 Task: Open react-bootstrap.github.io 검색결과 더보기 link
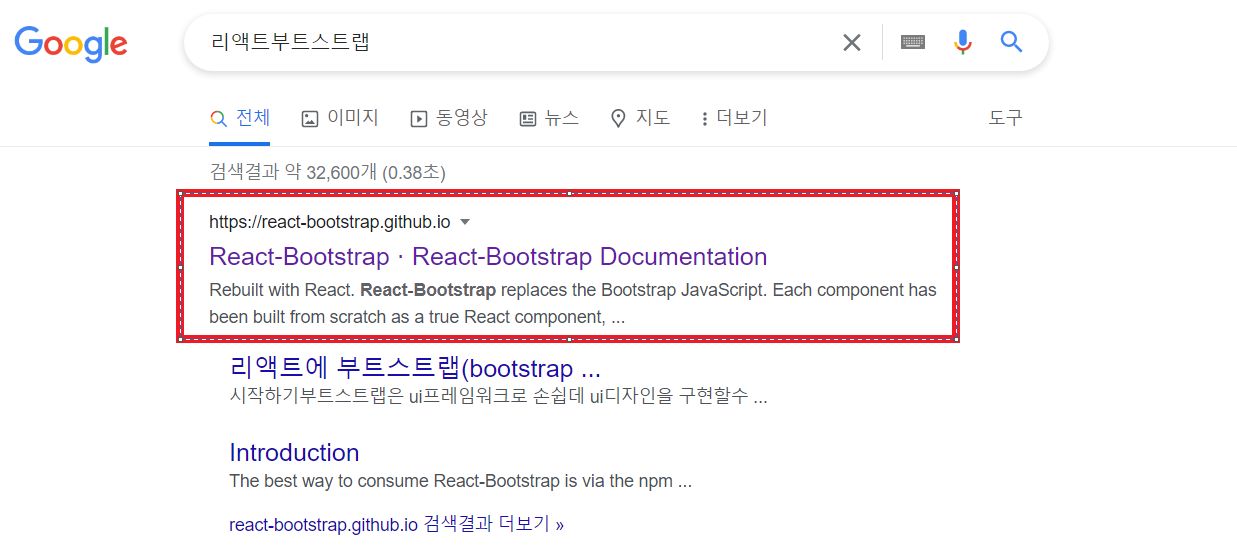coord(397,524)
